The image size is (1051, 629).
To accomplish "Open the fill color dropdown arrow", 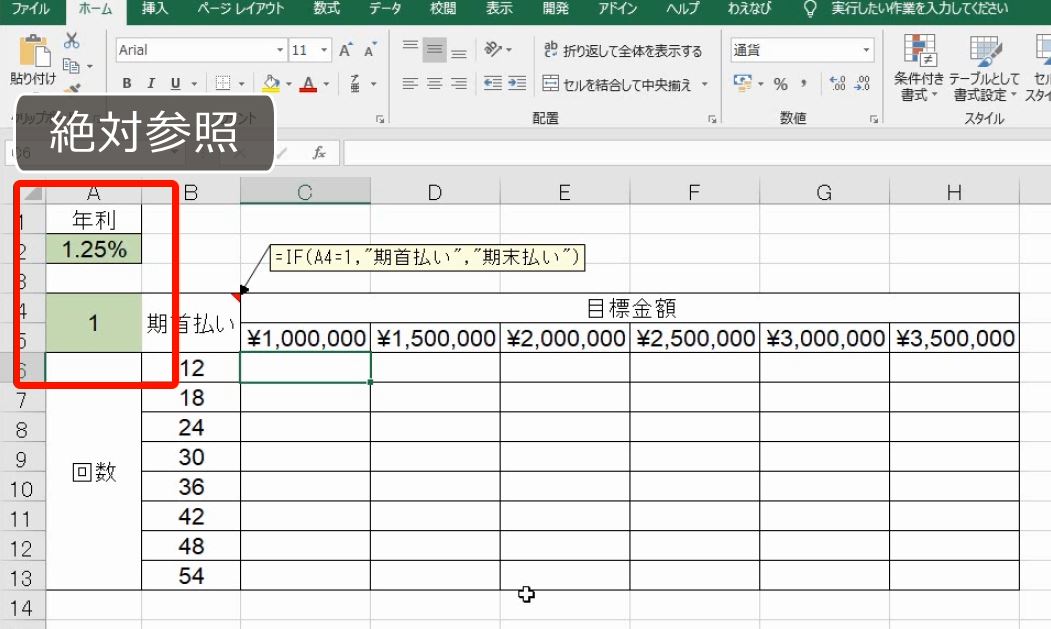I will coord(289,84).
